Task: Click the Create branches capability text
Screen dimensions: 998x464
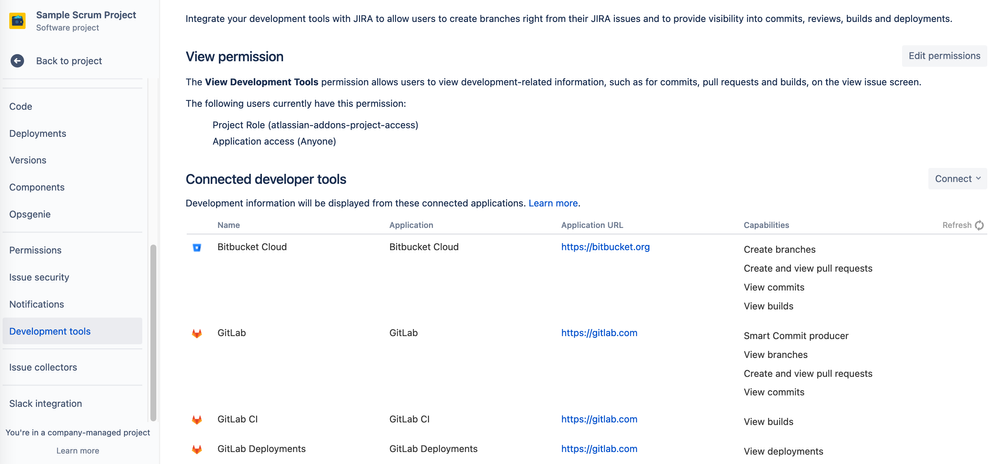Action: (780, 250)
